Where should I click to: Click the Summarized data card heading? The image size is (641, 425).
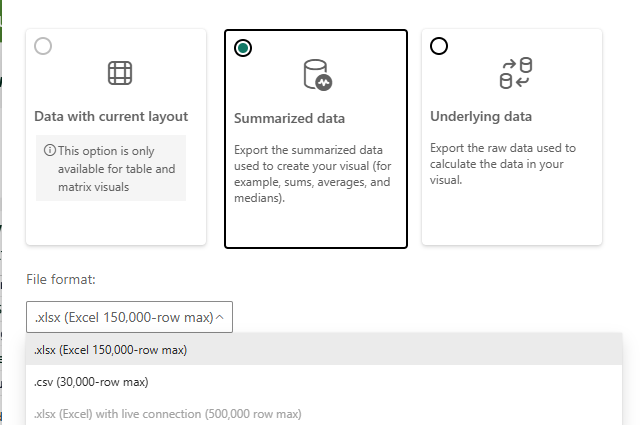click(x=289, y=119)
